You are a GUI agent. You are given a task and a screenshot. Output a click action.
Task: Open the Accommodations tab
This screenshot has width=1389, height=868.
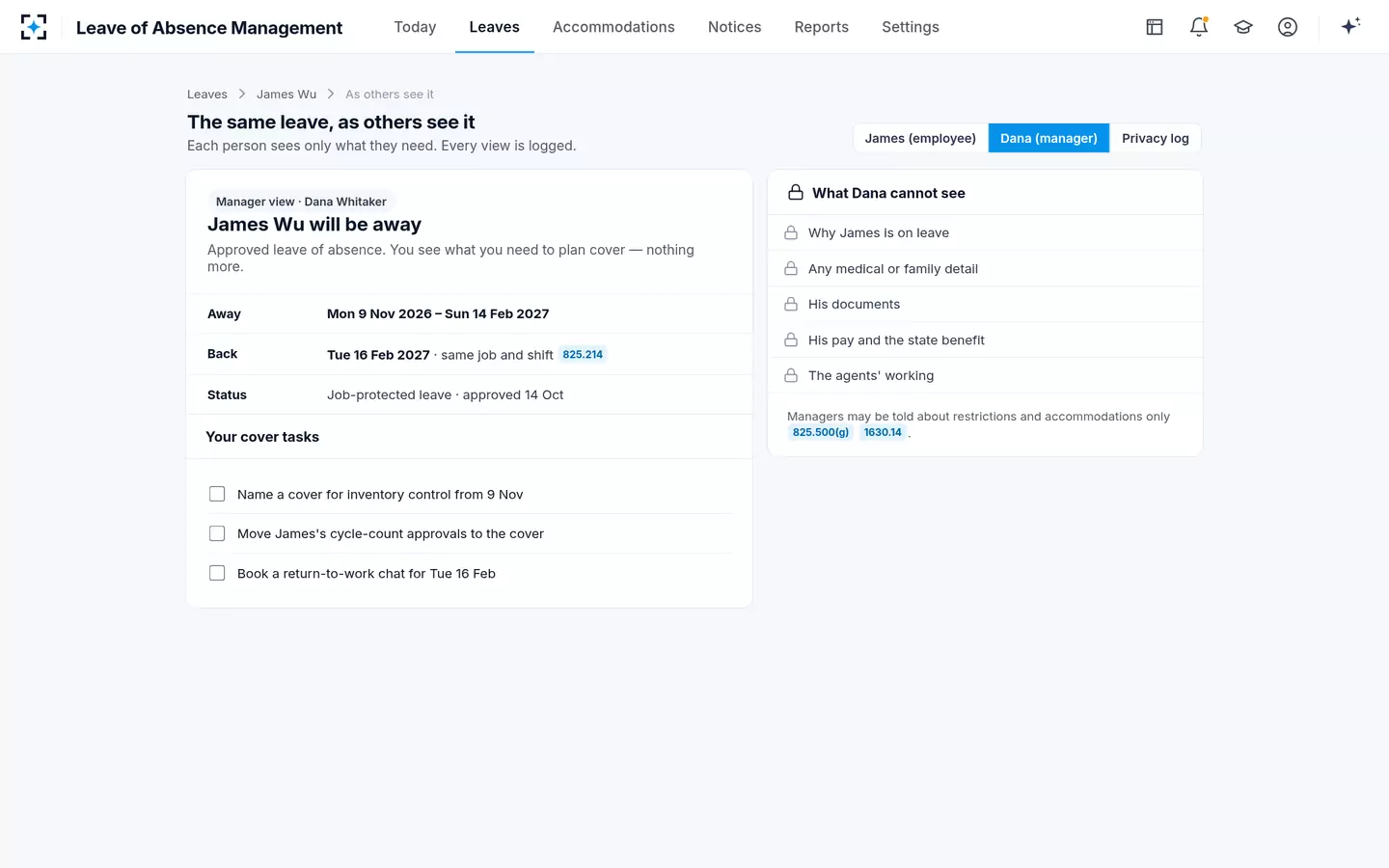tap(613, 27)
